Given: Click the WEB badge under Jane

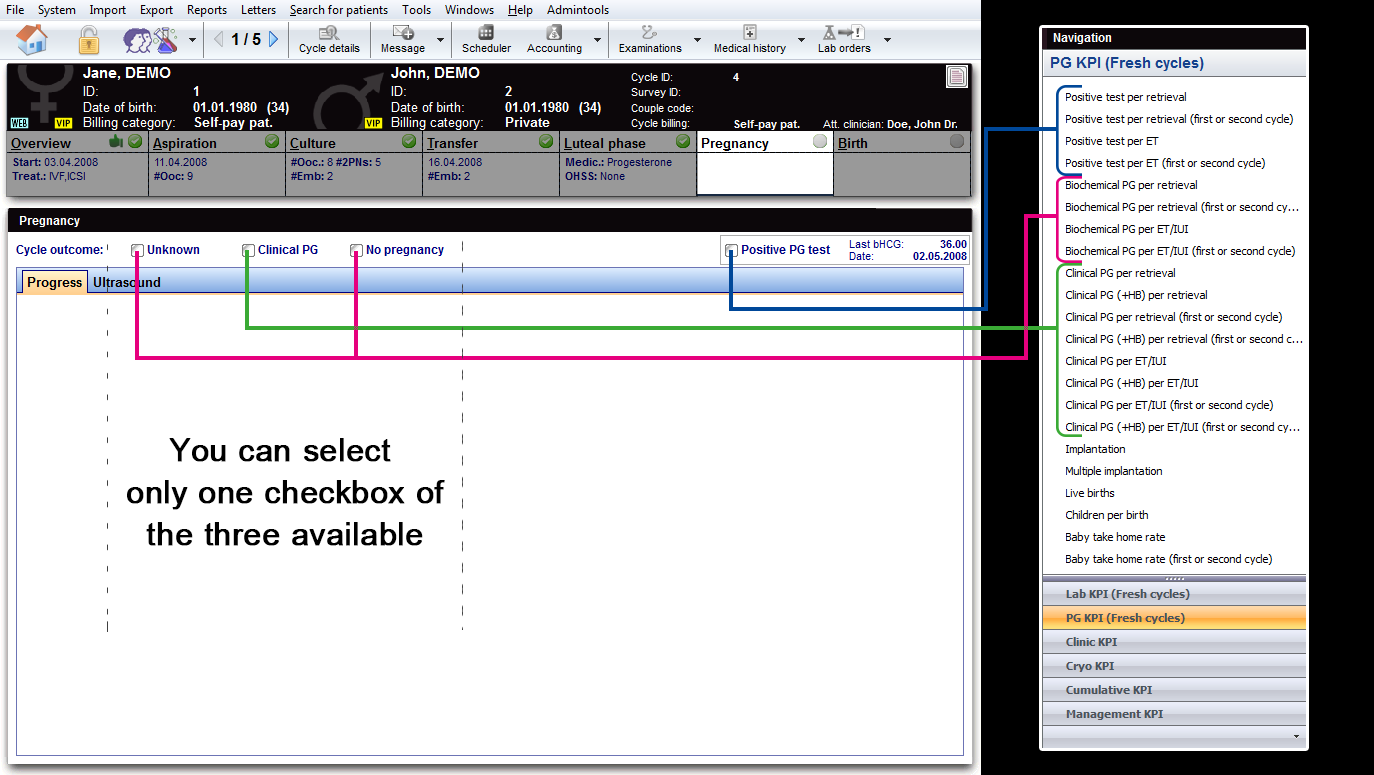Looking at the screenshot, I should tap(19, 123).
